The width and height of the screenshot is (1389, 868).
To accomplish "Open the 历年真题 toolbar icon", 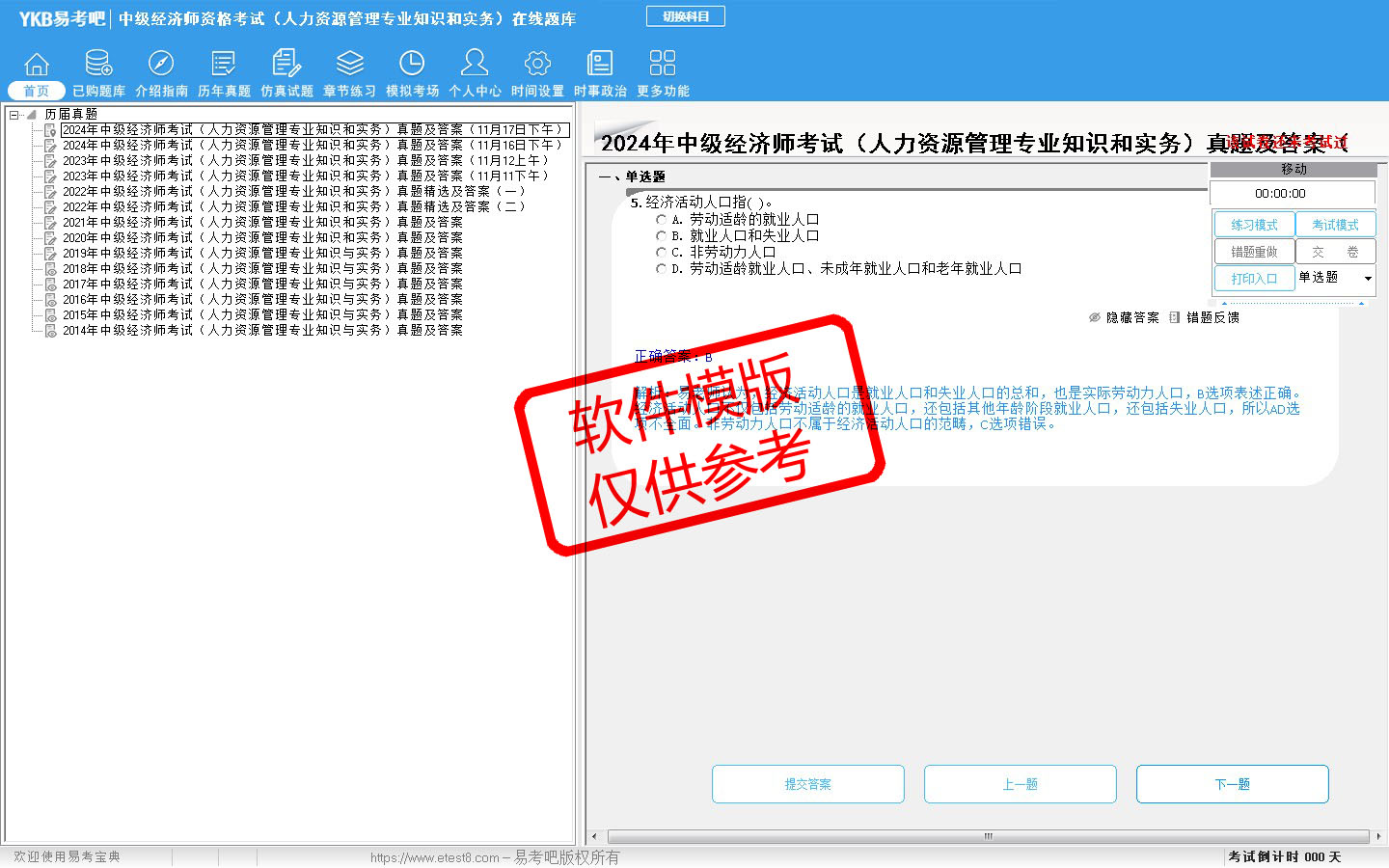I will click(x=224, y=65).
